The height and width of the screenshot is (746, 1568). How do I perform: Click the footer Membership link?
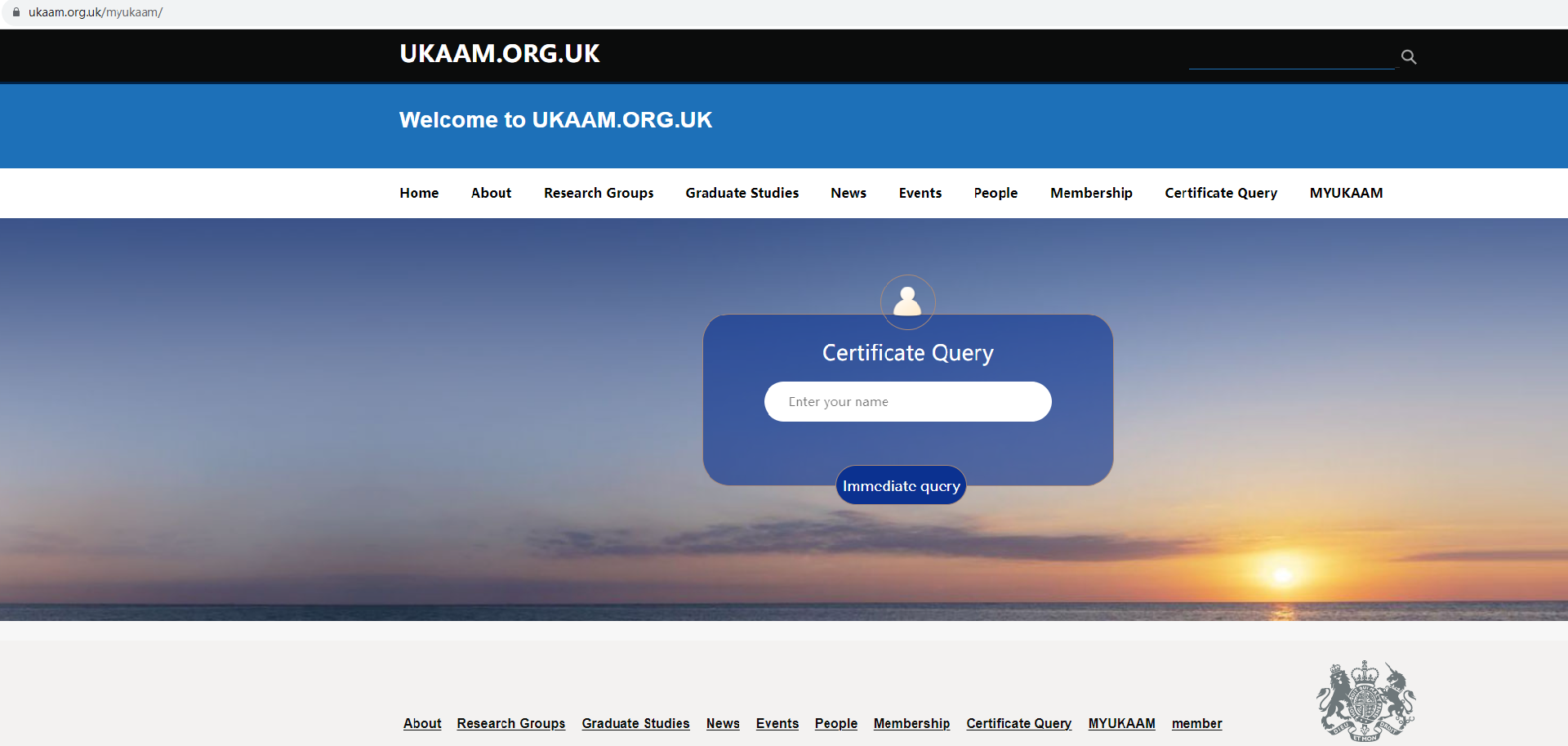click(x=911, y=723)
